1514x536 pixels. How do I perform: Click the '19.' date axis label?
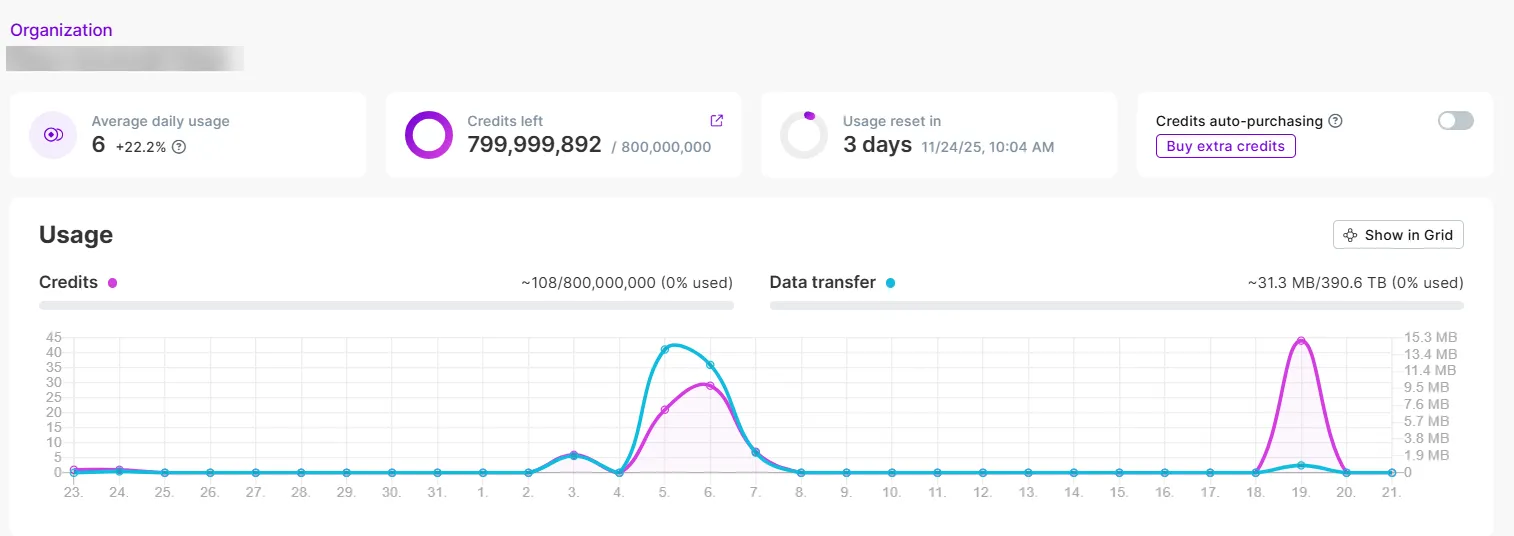[1300, 493]
